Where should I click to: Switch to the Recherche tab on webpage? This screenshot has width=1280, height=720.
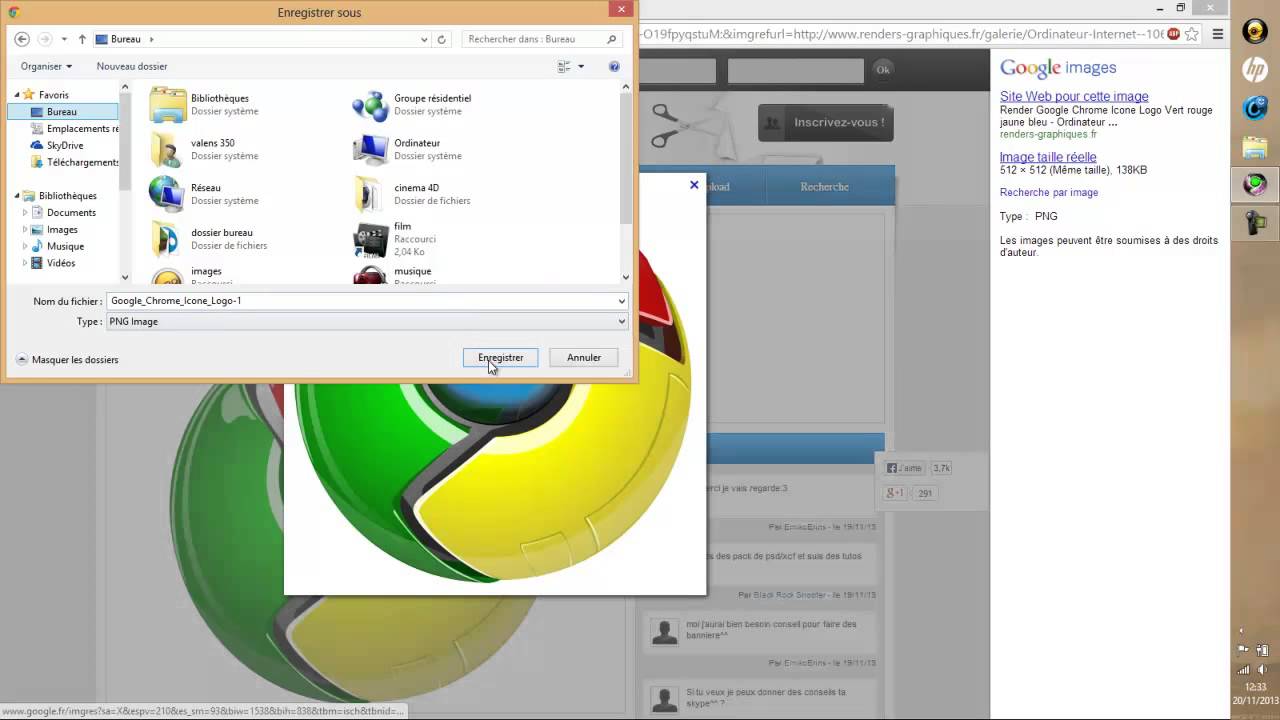(x=824, y=187)
